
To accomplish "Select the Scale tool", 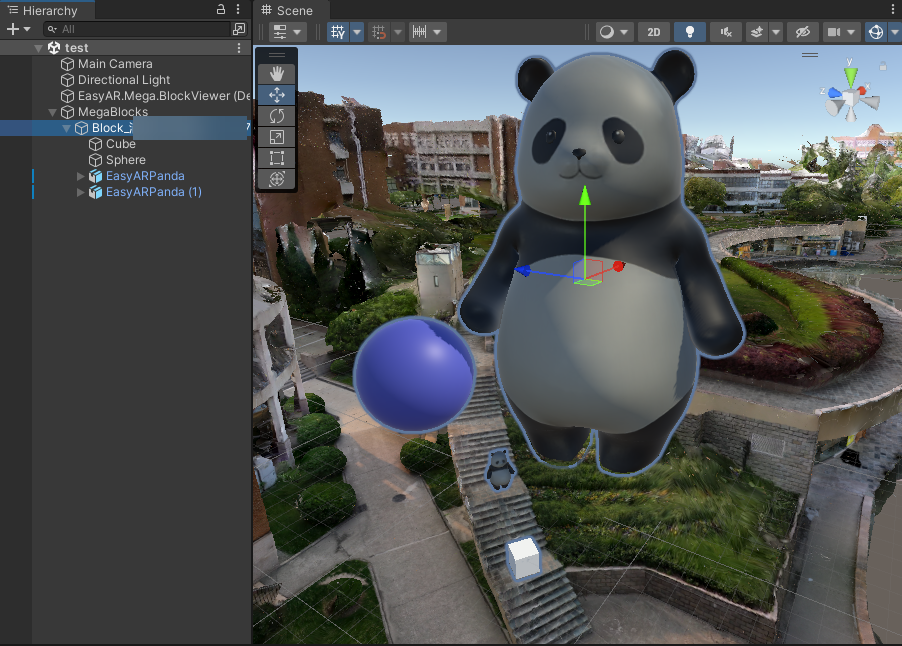I will 277,137.
